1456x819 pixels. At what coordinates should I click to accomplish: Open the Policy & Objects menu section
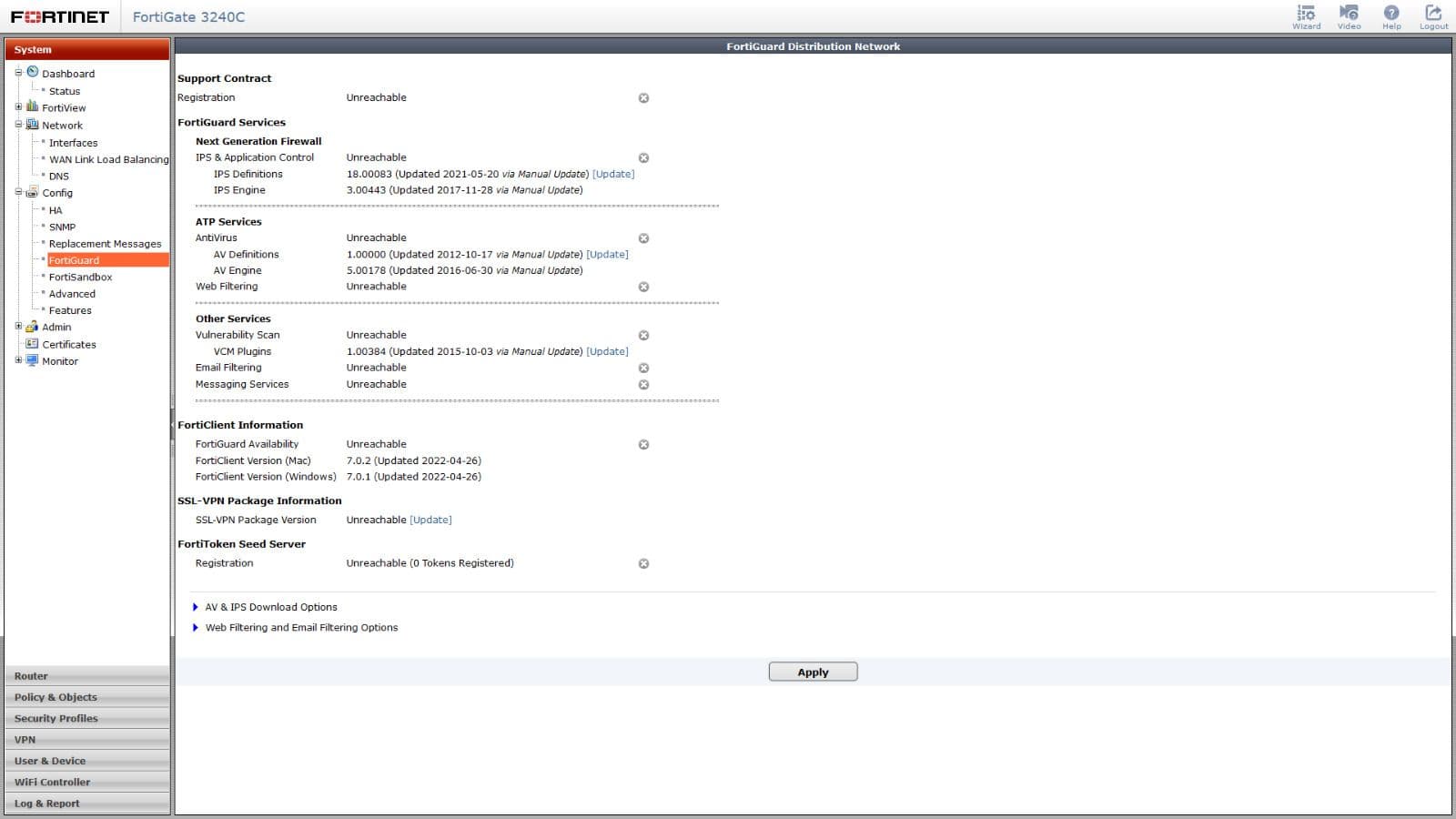(56, 697)
